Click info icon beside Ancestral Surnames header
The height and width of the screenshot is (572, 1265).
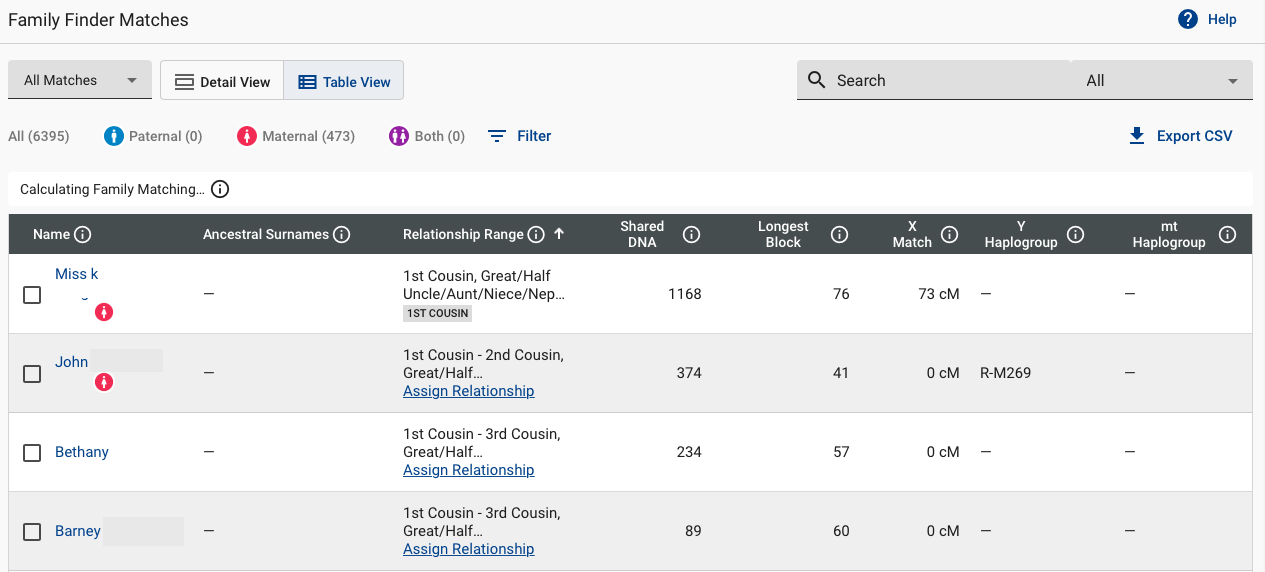[x=342, y=234]
